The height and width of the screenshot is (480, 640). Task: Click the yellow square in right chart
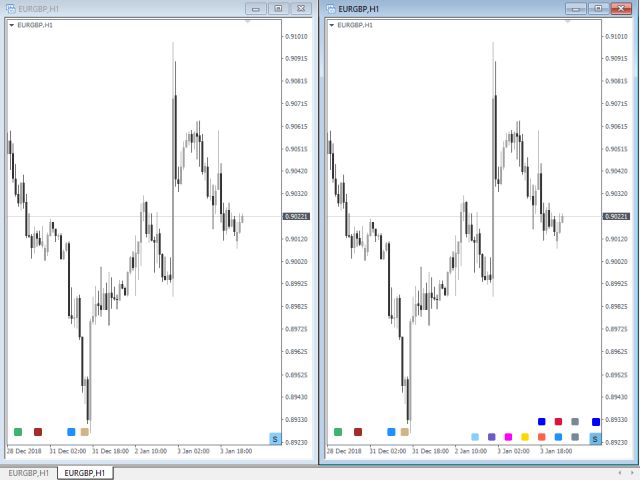tap(525, 437)
